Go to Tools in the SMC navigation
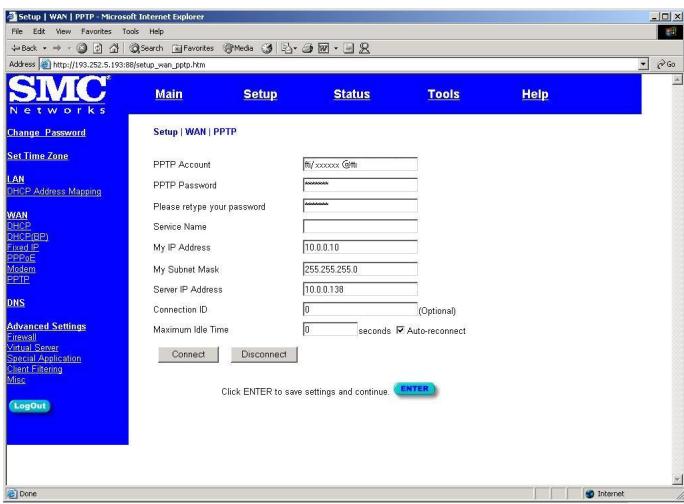Image resolution: width=684 pixels, height=504 pixels. 443,94
